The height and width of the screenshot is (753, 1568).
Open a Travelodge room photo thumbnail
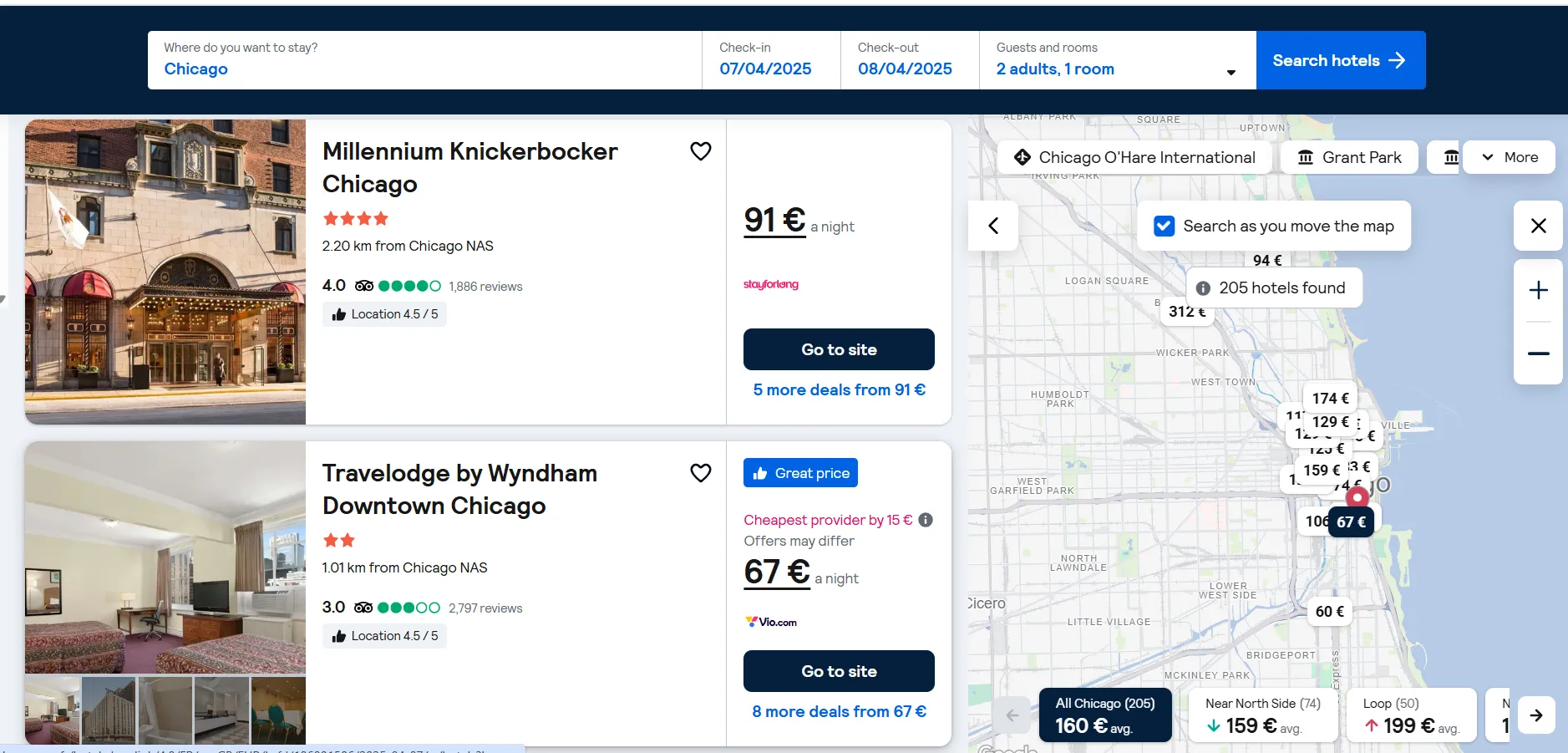pyautogui.click(x=107, y=710)
